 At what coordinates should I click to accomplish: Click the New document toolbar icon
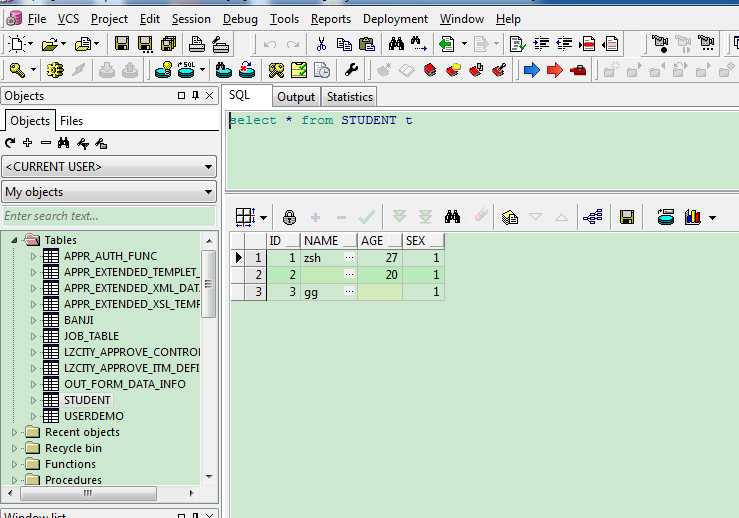(16, 44)
